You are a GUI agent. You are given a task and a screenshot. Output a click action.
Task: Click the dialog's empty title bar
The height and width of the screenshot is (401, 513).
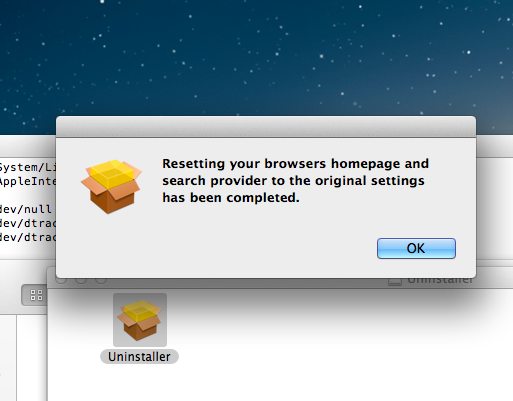(x=266, y=126)
